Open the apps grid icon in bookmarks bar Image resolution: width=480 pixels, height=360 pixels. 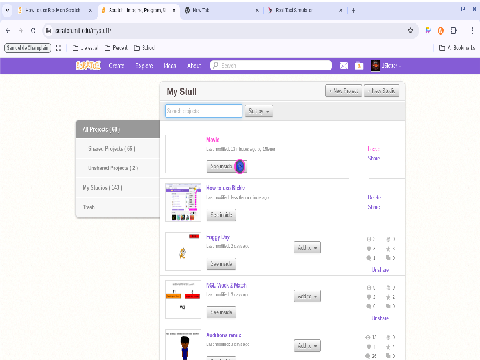(59, 48)
